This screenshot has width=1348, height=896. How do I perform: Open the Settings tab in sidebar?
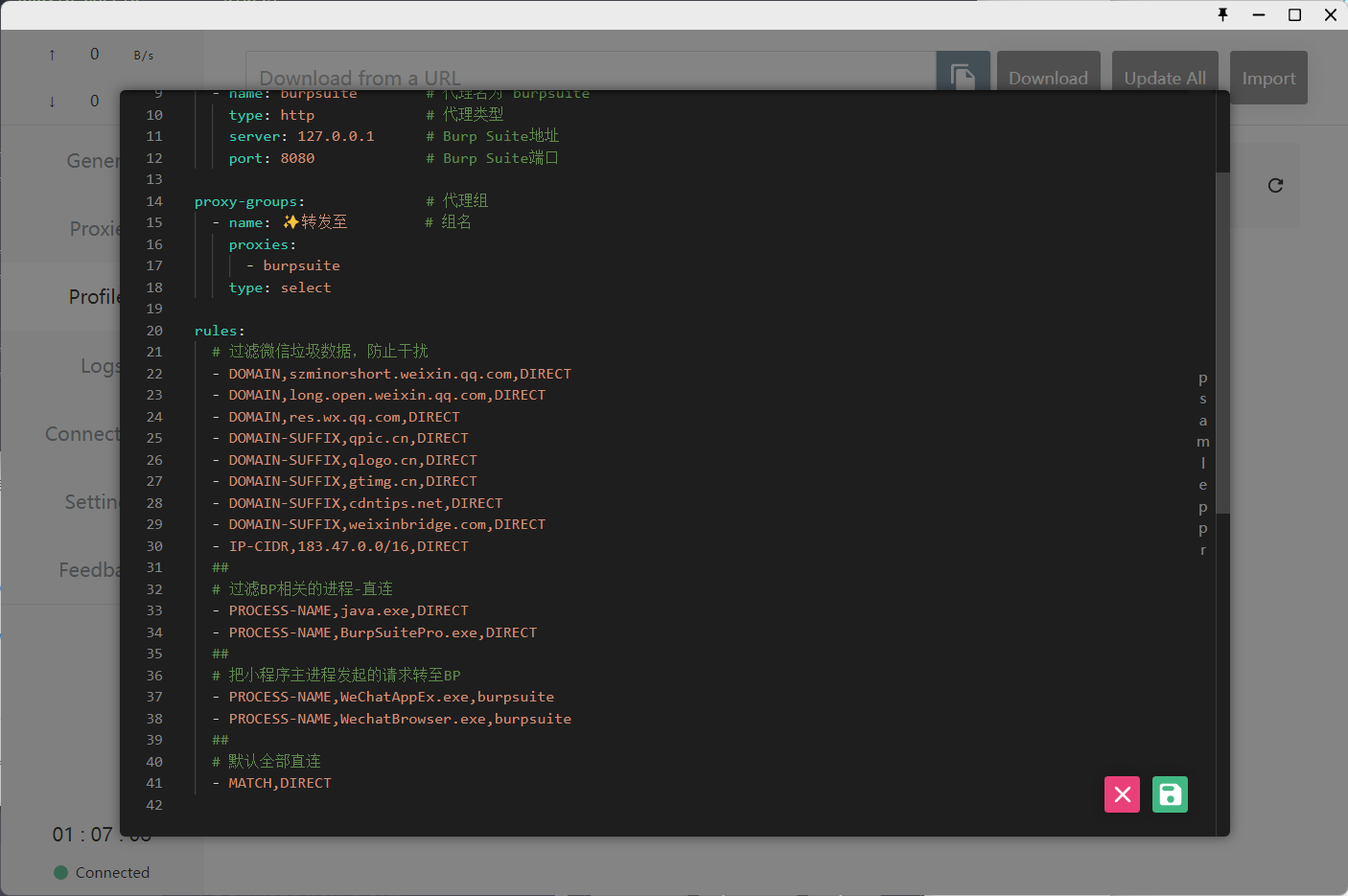(92, 502)
